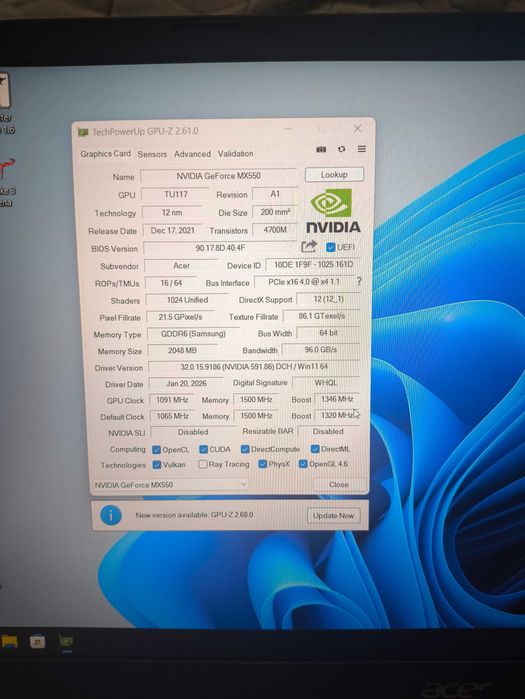Click the 4700M transistors value
525x699 pixels.
pos(275,230)
